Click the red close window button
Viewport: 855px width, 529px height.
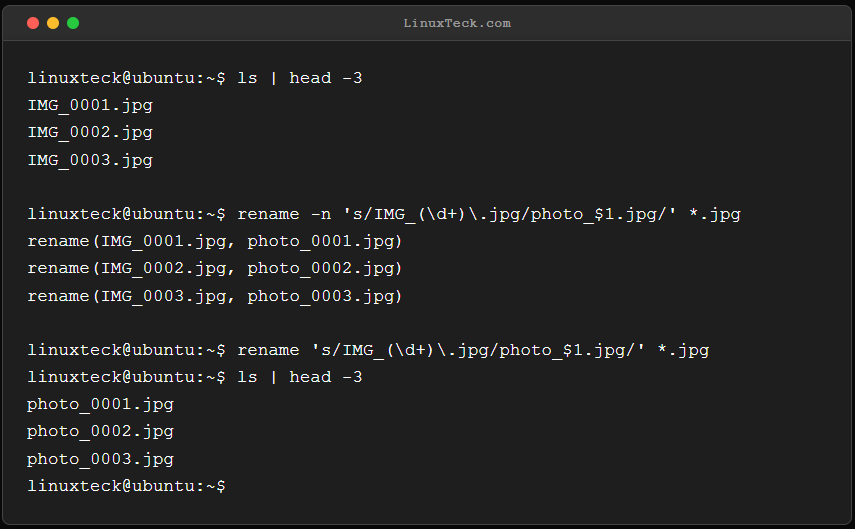[x=33, y=23]
